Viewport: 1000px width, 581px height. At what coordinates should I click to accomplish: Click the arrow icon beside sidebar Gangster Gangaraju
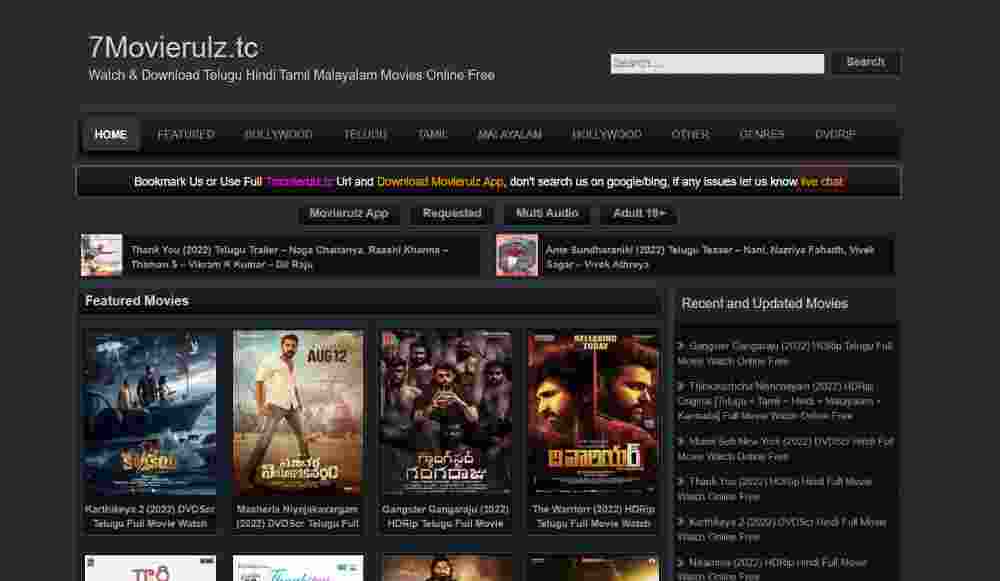(681, 346)
